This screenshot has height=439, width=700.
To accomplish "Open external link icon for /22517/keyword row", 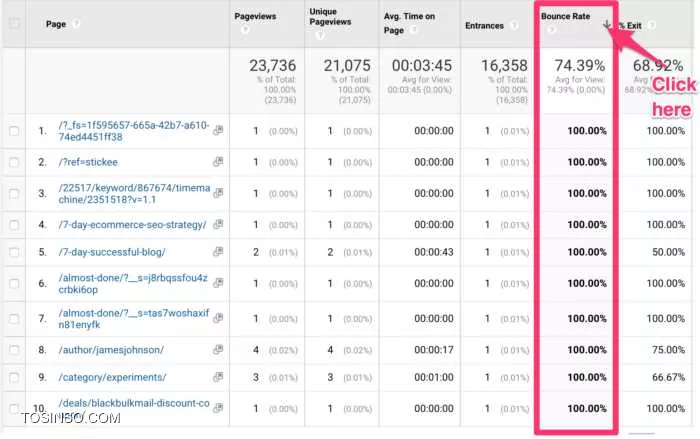I will pos(218,192).
